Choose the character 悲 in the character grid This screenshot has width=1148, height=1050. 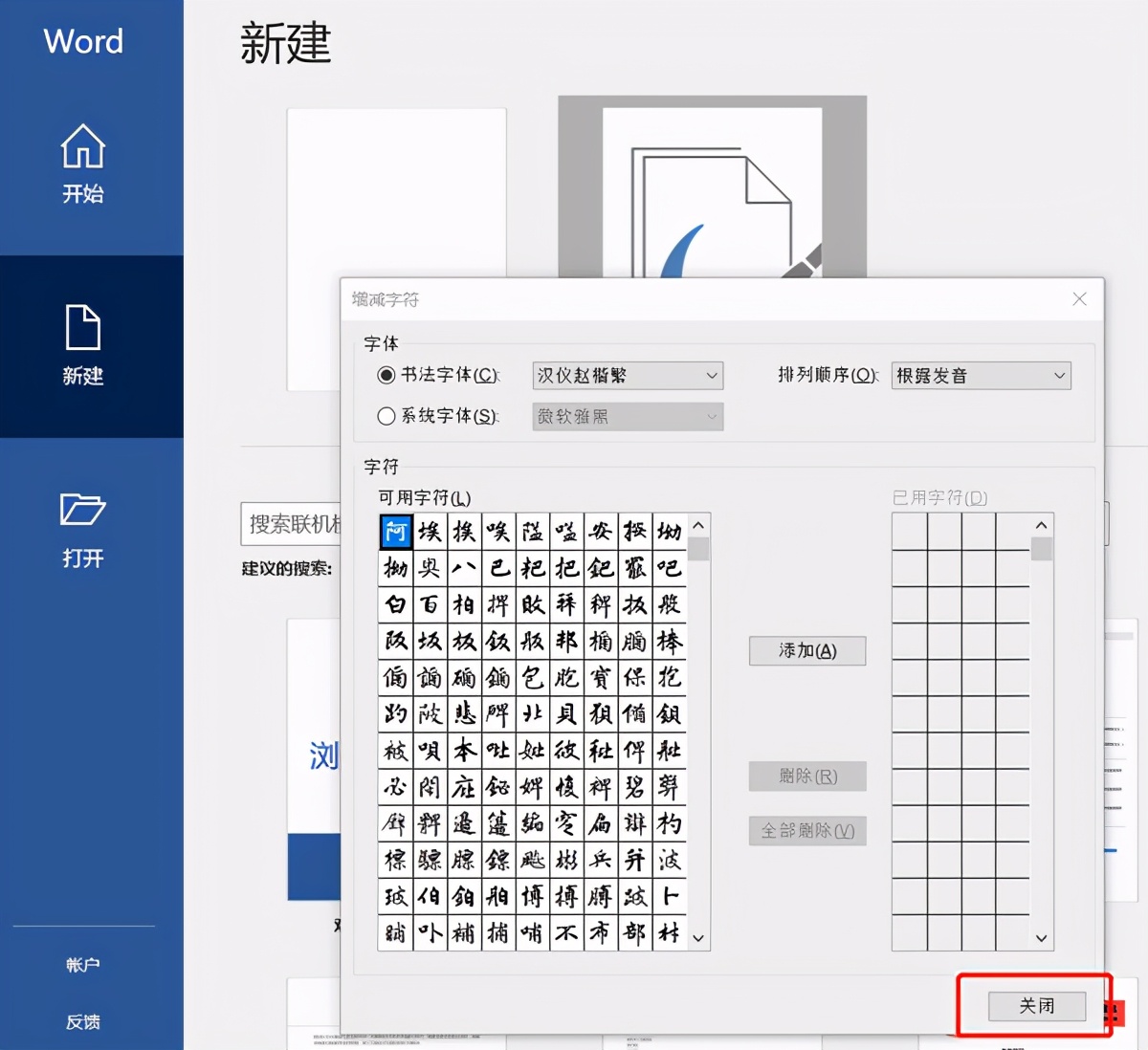pos(464,713)
